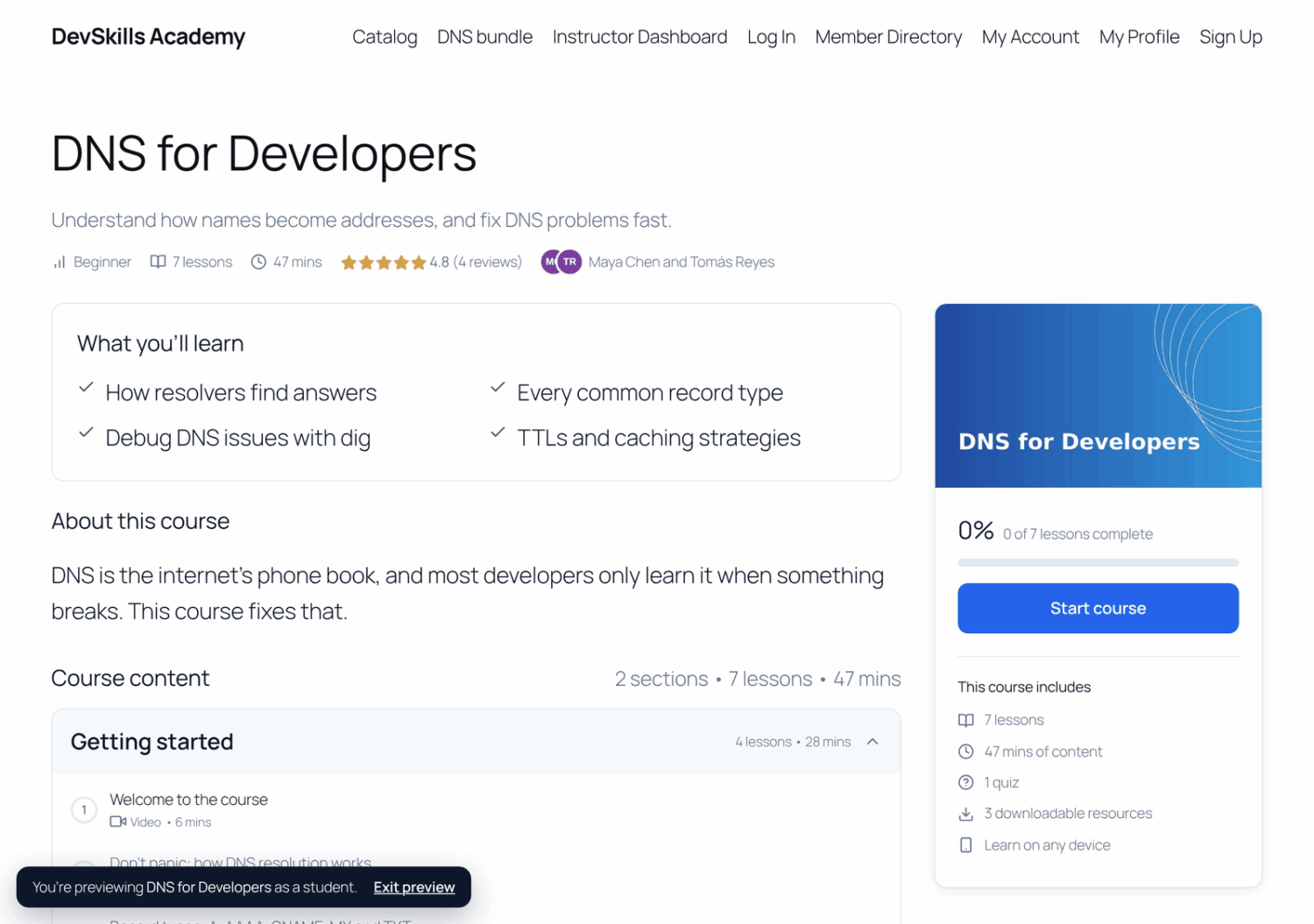Click the 4 lessons • 28 mins text
The height and width of the screenshot is (924, 1314).
click(x=793, y=742)
